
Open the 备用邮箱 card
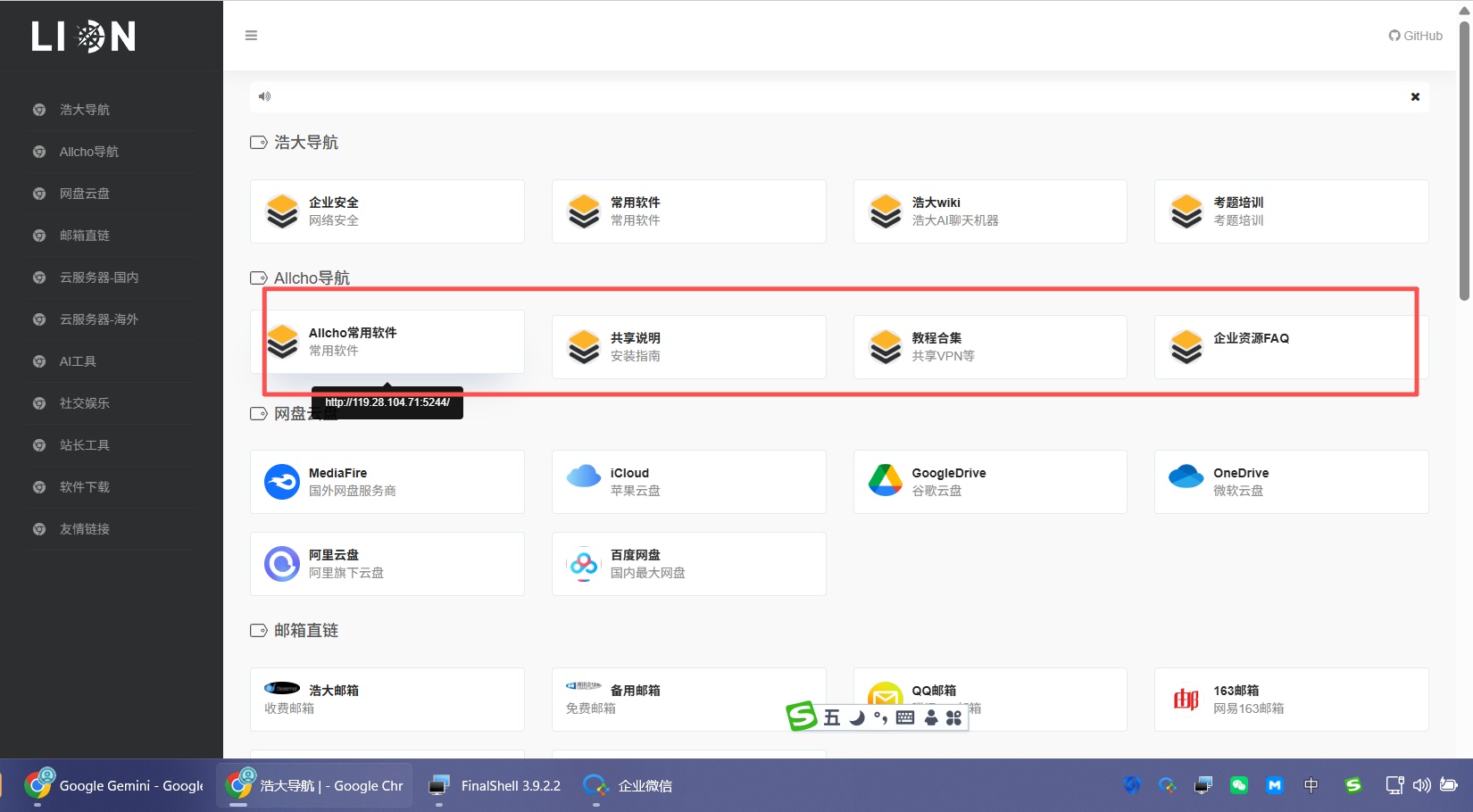point(689,700)
